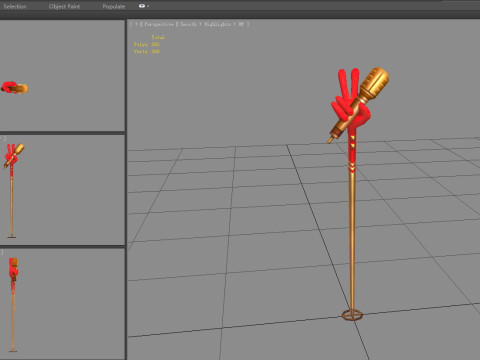The height and width of the screenshot is (360, 480).
Task: Click the round stand base in perspective
Action: coord(352,315)
